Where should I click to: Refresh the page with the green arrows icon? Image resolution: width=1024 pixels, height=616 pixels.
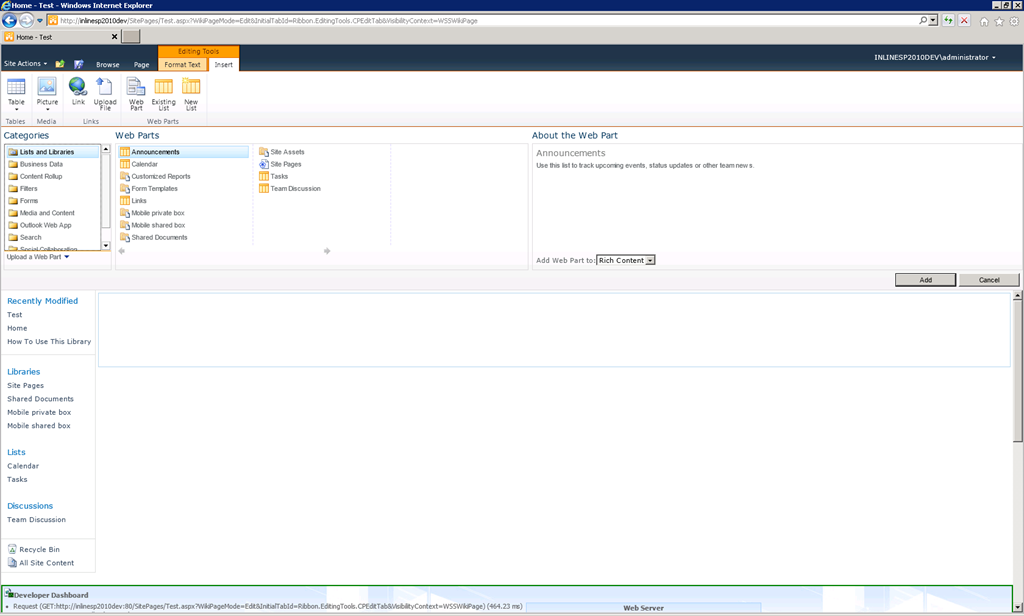(x=948, y=20)
